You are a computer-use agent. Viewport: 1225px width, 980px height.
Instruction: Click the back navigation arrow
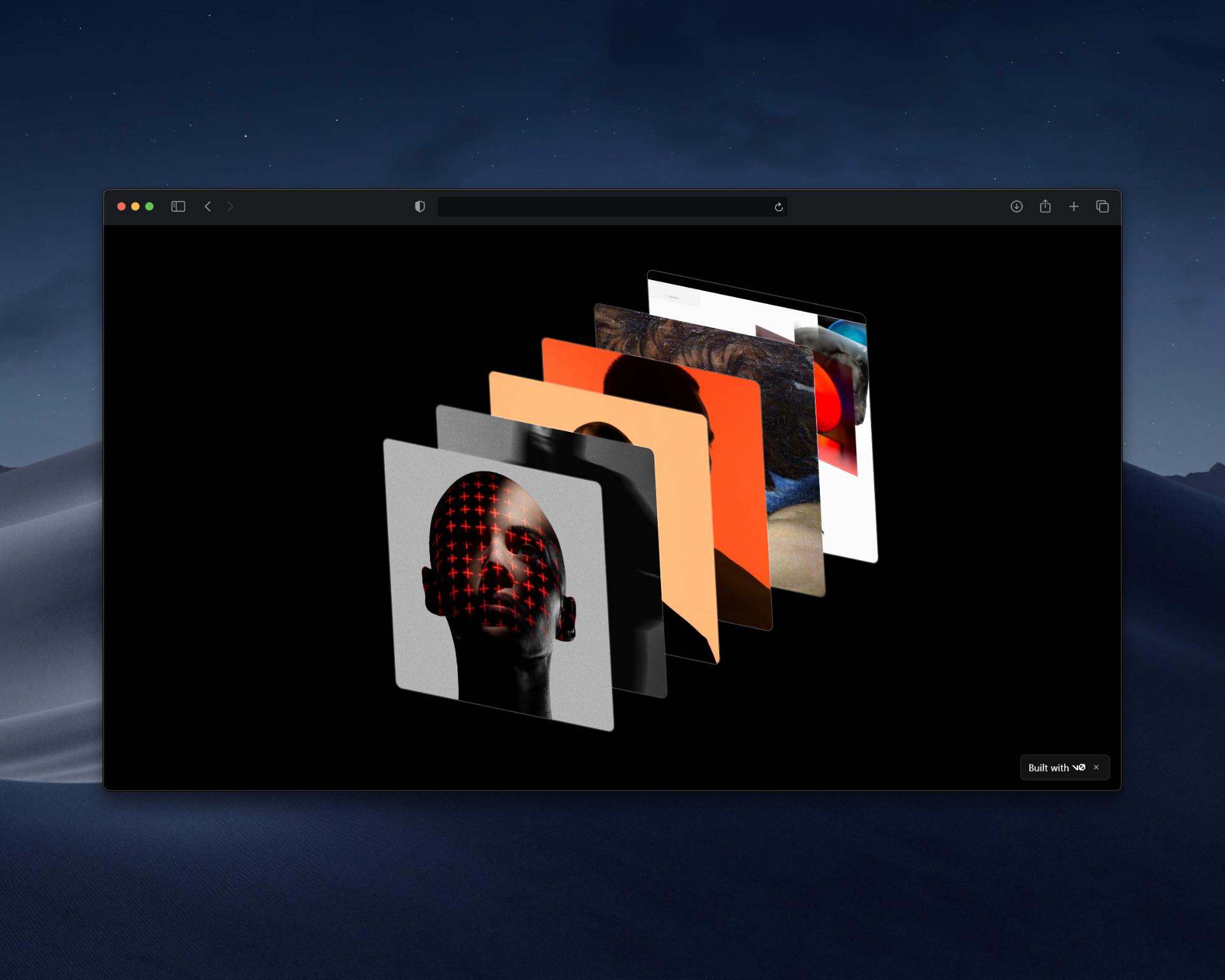(x=208, y=207)
